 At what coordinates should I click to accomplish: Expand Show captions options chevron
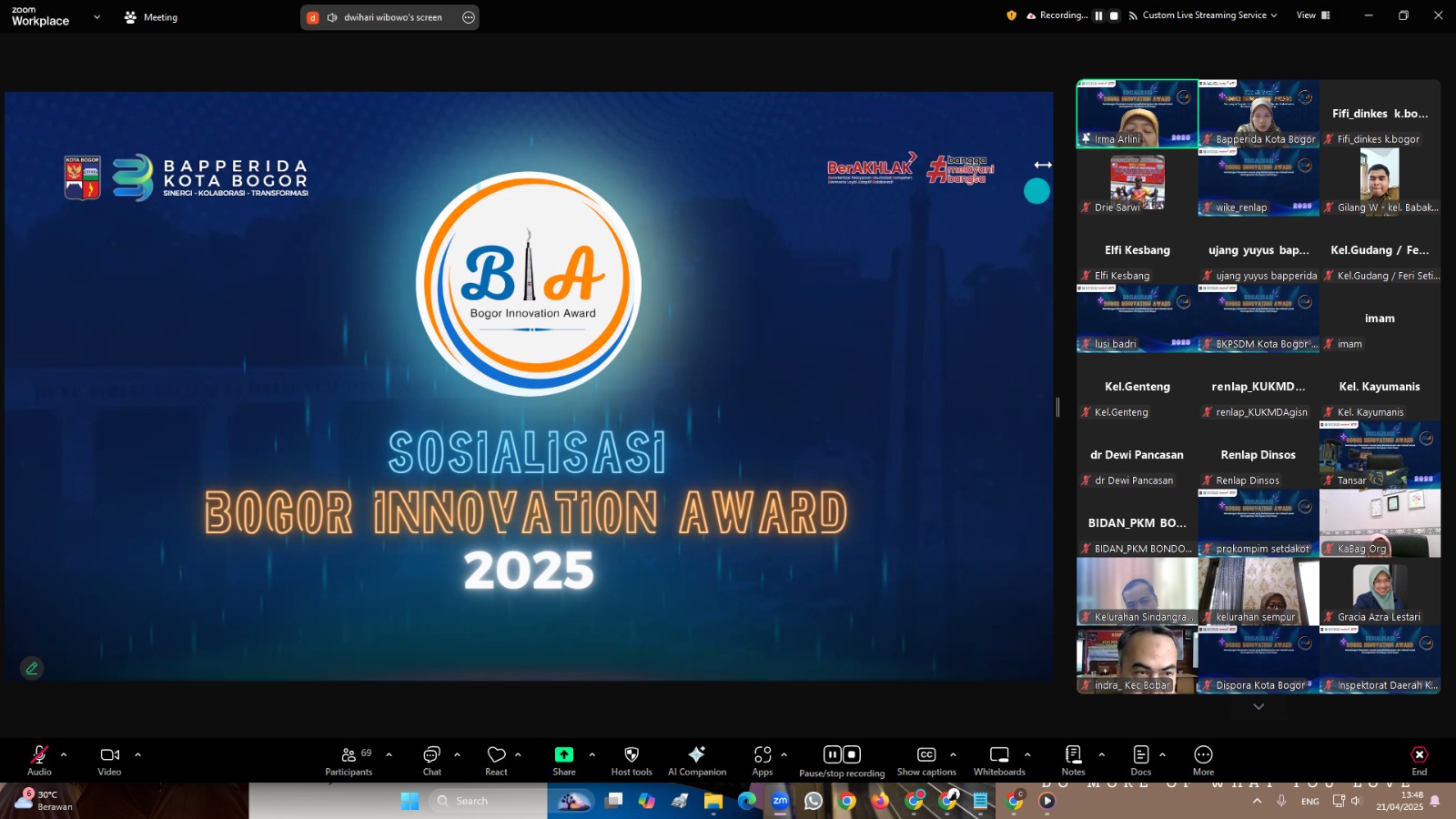pyautogui.click(x=953, y=754)
